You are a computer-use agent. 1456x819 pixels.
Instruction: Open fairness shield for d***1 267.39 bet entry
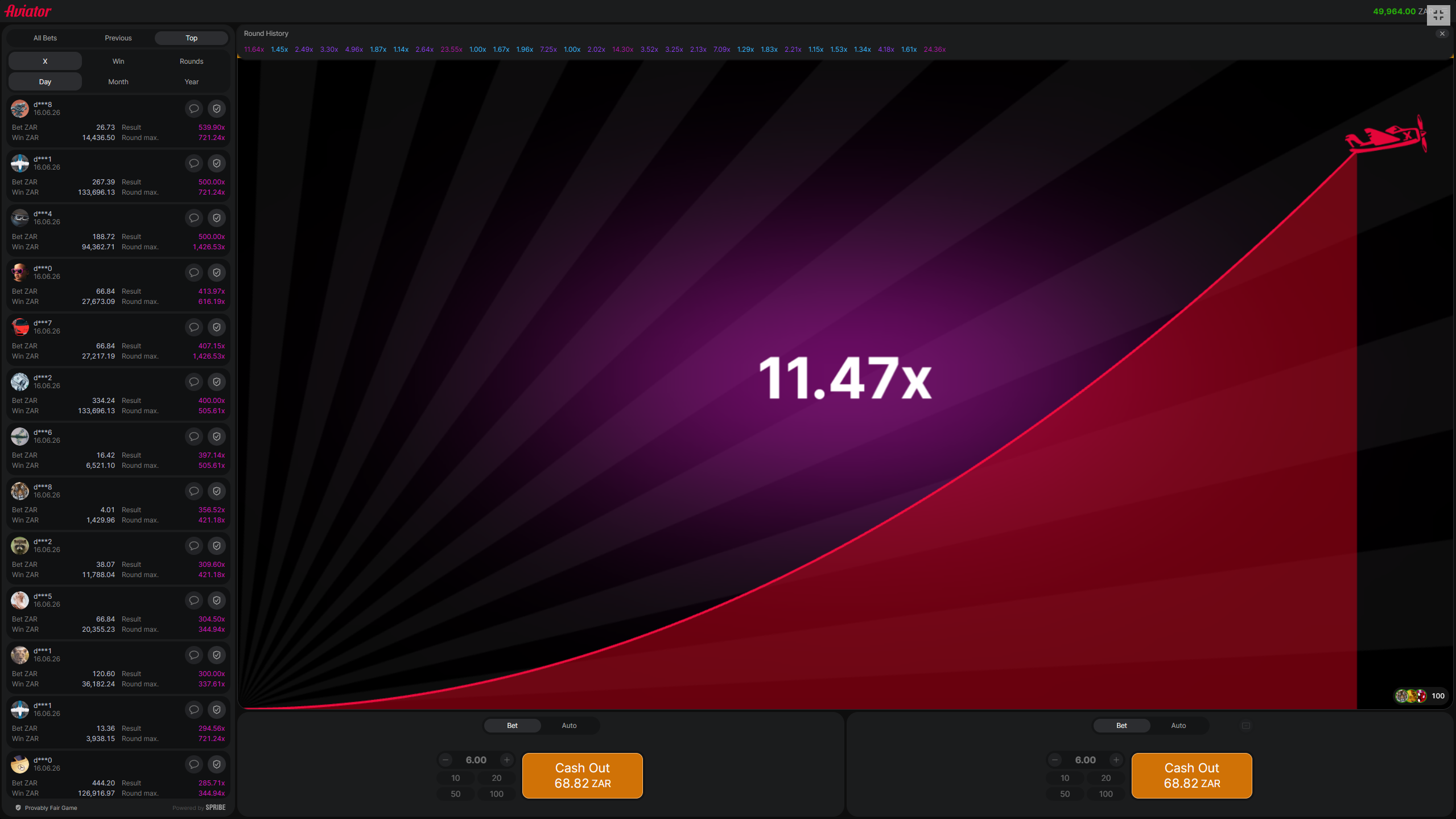pos(217,163)
